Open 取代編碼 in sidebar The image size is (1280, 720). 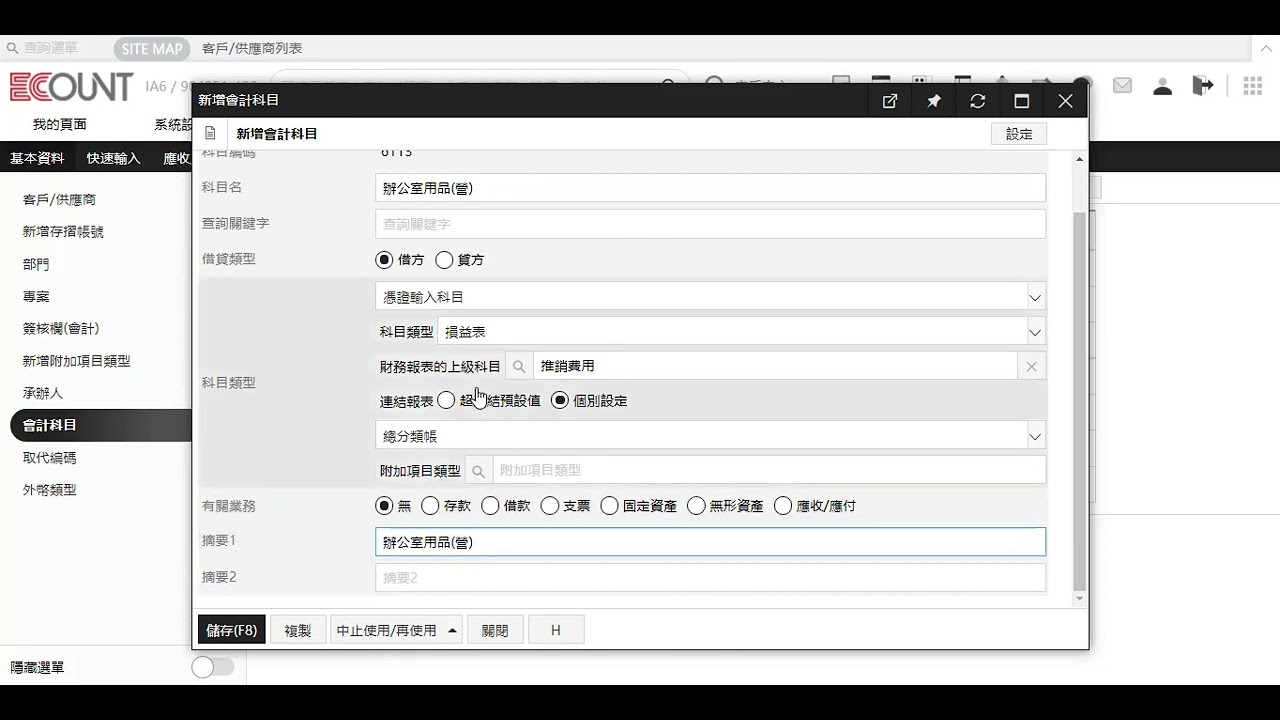49,458
